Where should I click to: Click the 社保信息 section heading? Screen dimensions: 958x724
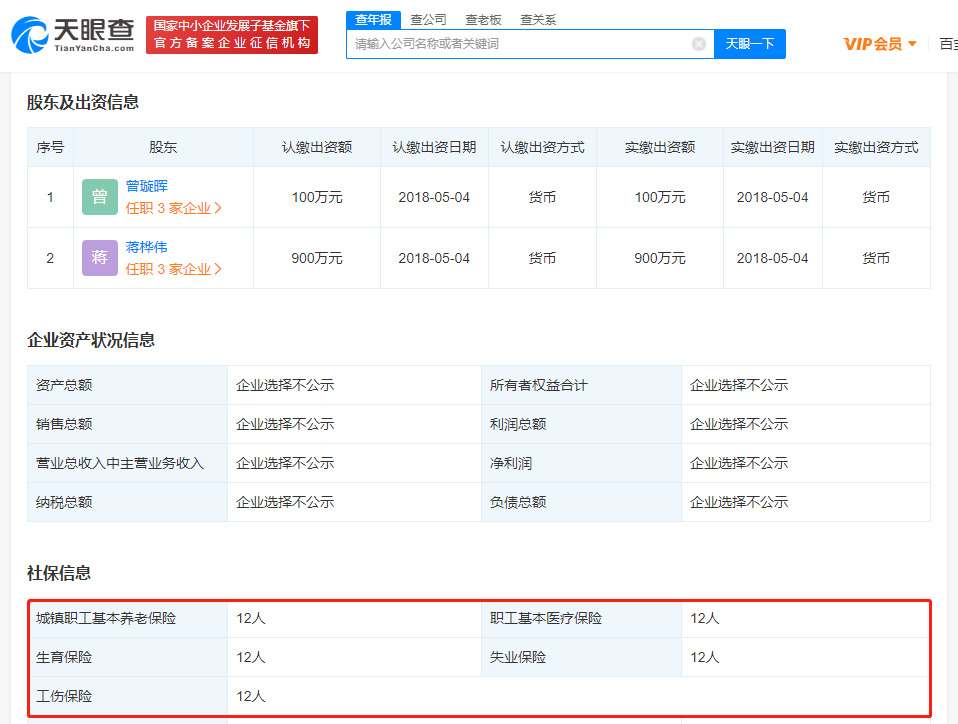click(x=59, y=573)
